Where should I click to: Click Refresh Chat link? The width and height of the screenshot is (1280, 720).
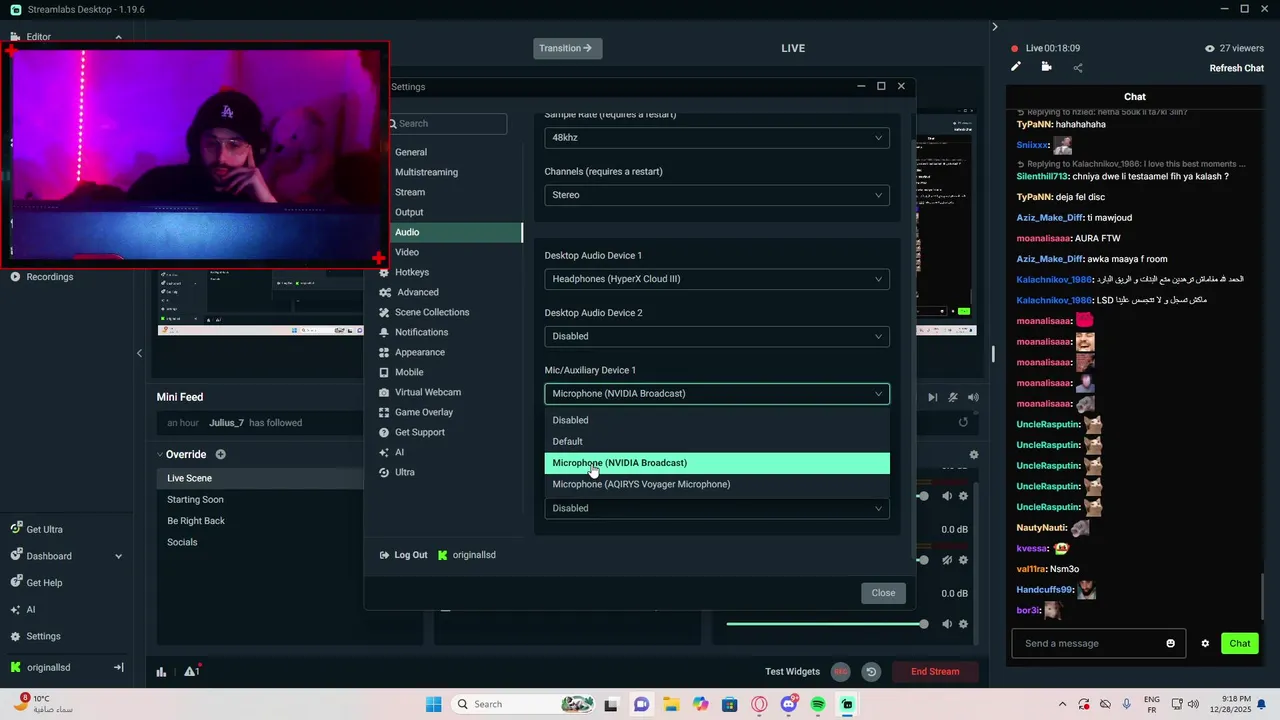pos(1237,68)
